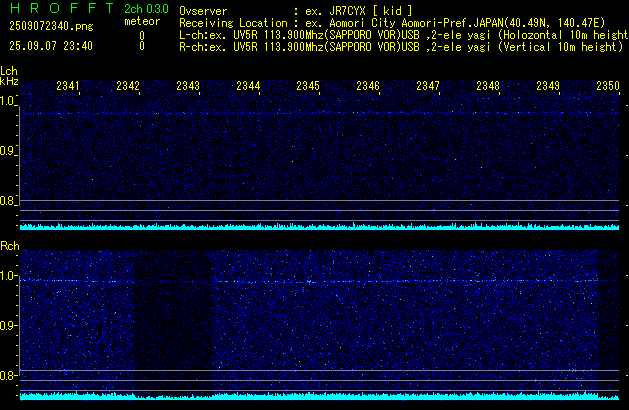
Task: Click the 2347 time marker
Action: click(x=428, y=86)
